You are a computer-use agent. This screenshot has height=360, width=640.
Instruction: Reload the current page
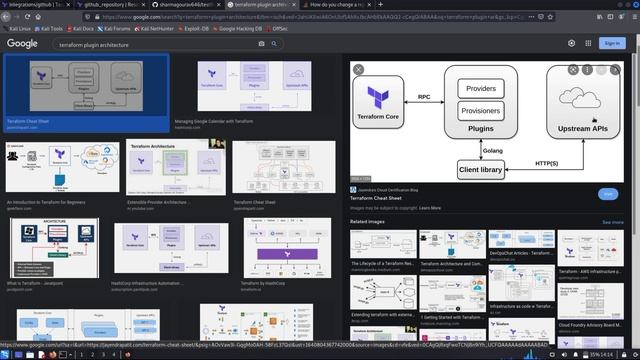(27, 17)
